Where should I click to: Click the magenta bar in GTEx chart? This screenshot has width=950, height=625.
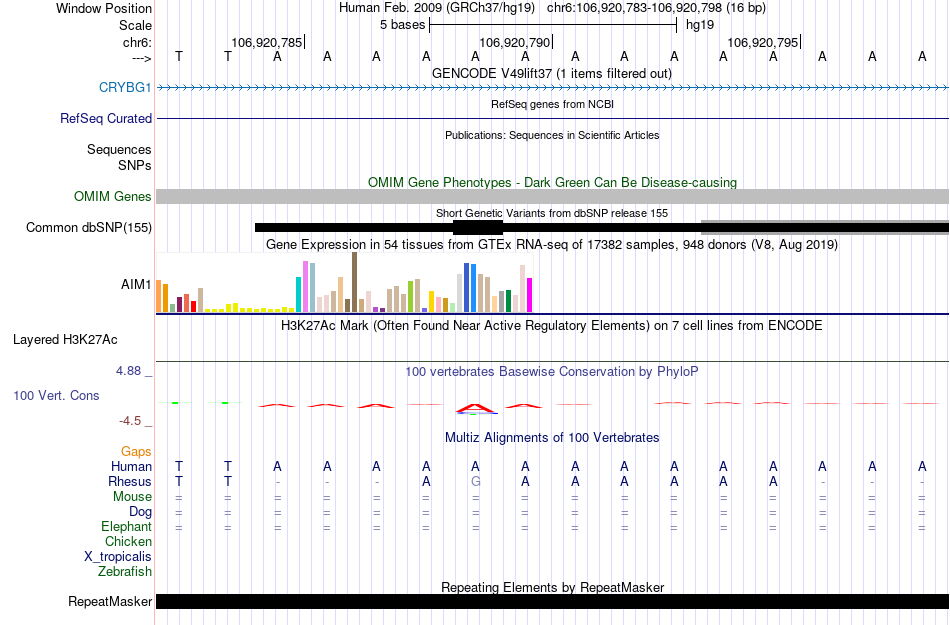[530, 295]
